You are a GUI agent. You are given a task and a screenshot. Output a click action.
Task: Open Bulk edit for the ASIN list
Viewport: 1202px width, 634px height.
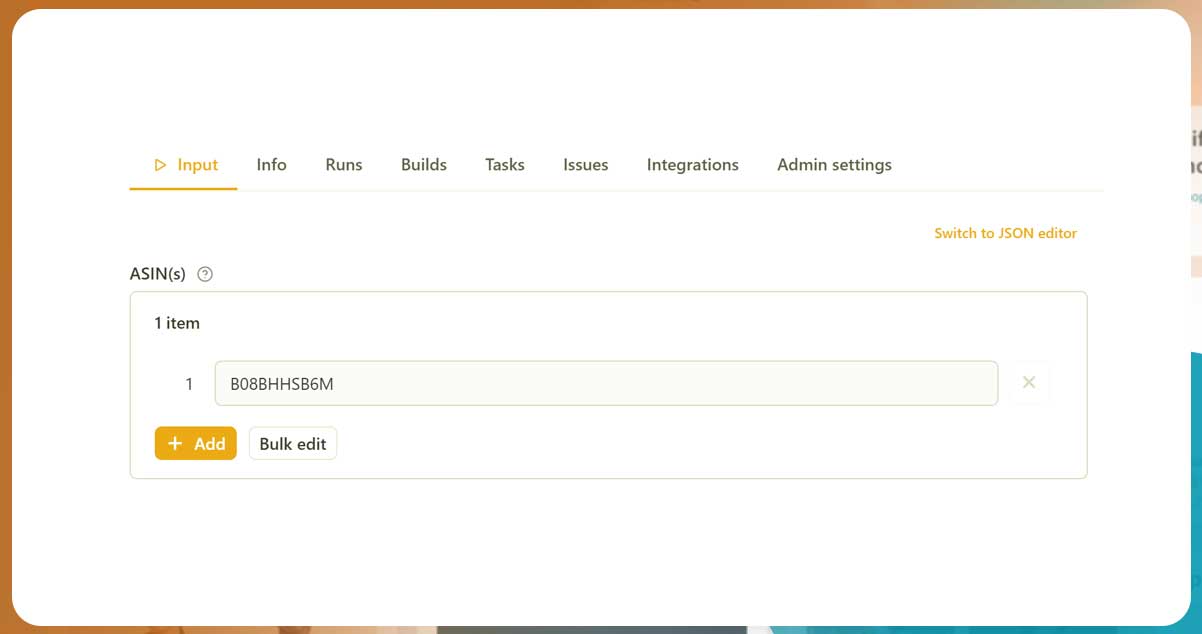click(292, 443)
